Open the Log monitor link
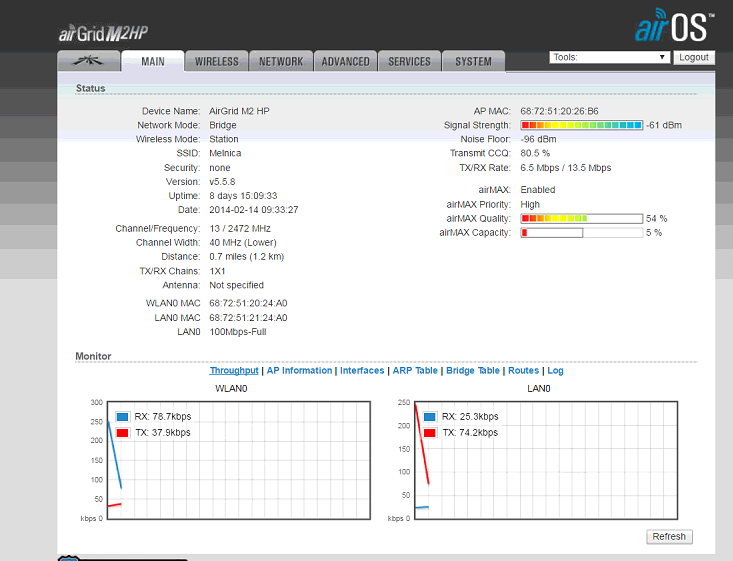 coord(555,370)
